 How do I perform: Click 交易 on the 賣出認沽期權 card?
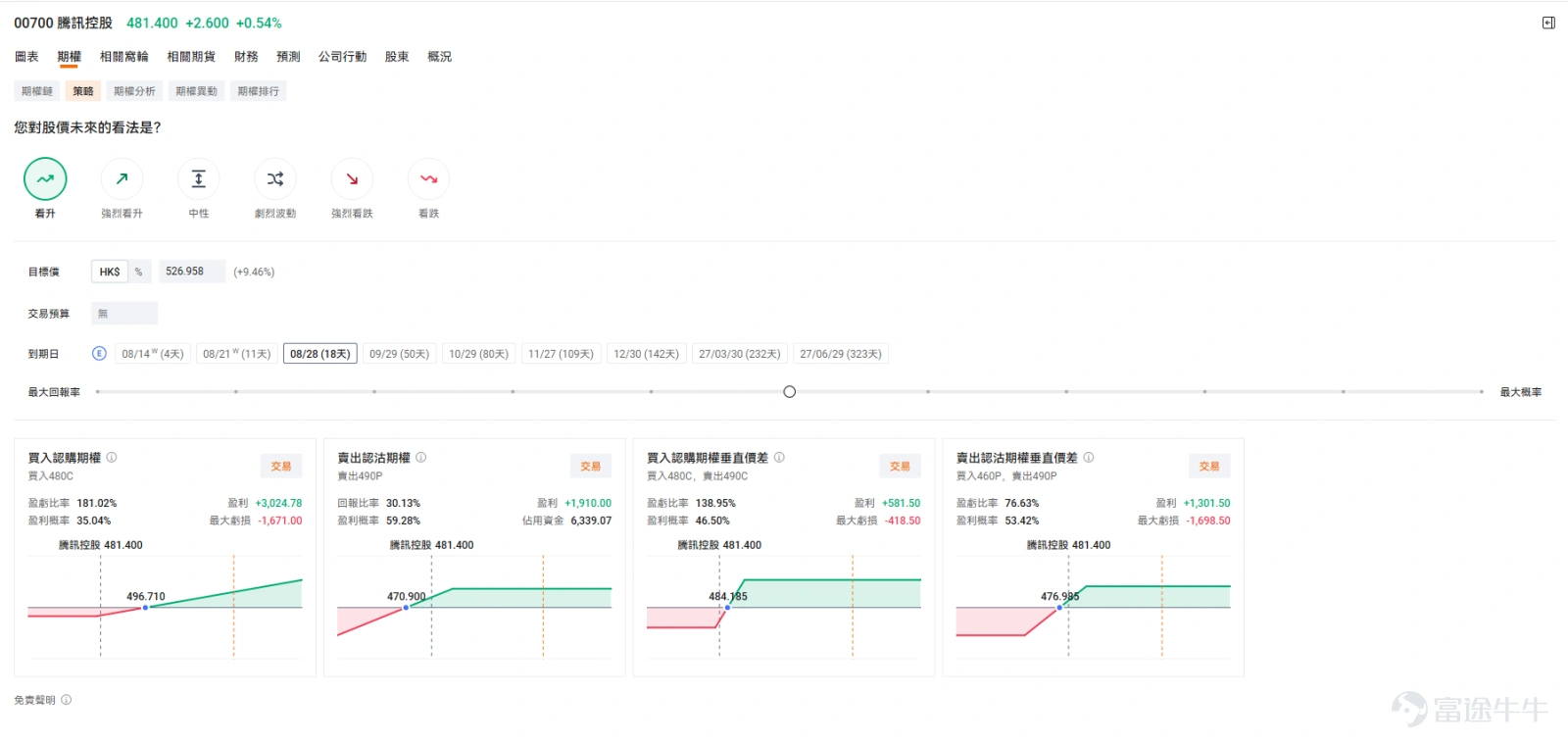point(591,467)
